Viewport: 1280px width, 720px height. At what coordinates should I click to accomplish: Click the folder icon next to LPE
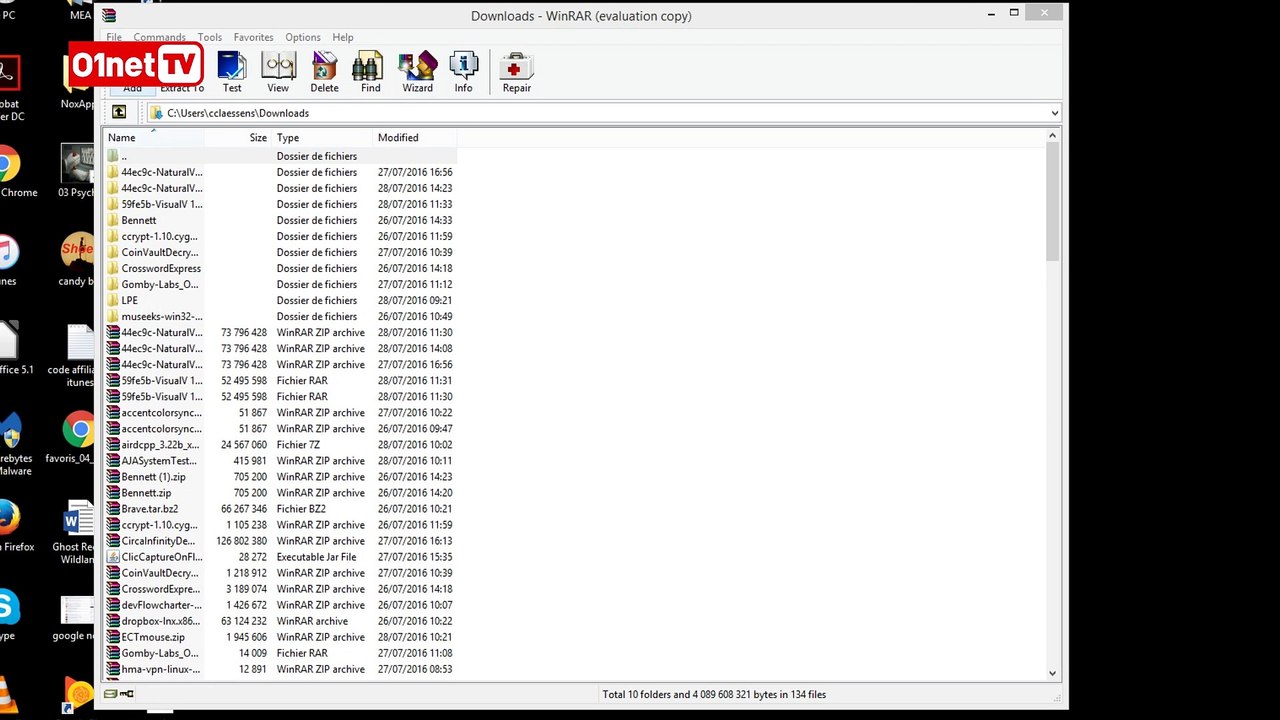pos(113,300)
